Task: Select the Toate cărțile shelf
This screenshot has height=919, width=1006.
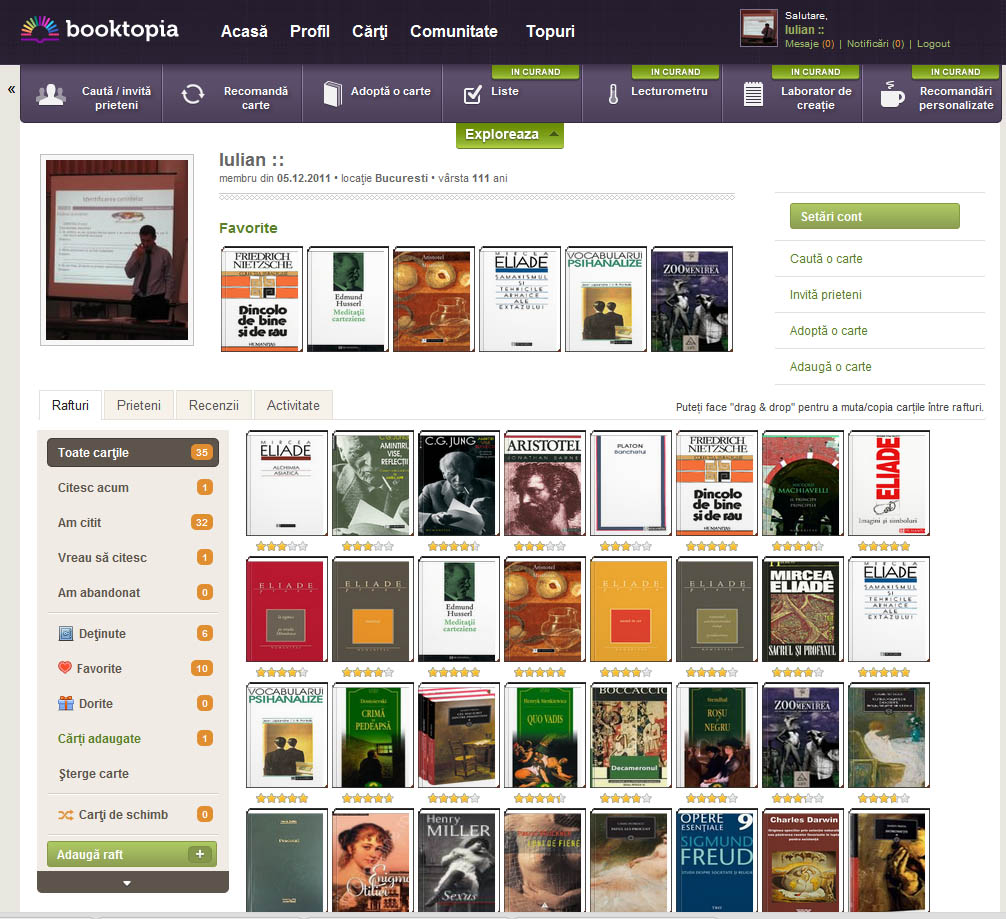Action: (133, 452)
